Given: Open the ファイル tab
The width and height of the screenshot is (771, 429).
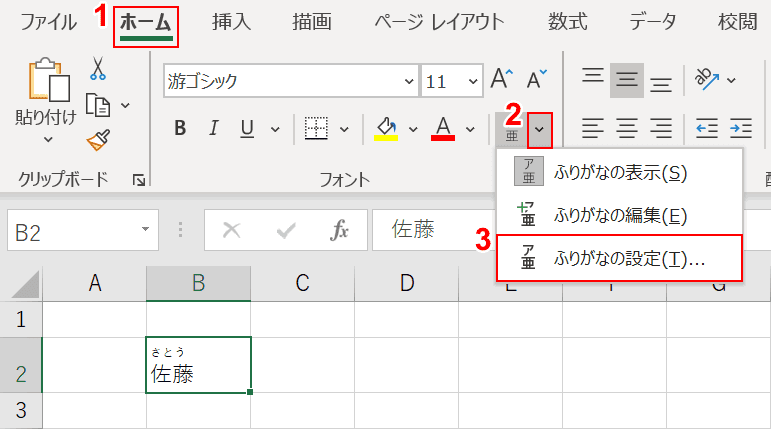Looking at the screenshot, I should [x=48, y=23].
